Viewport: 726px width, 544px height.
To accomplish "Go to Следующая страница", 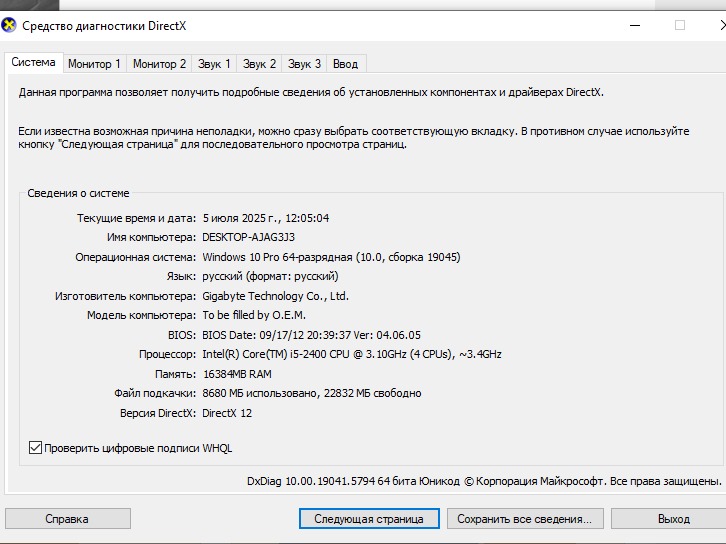I will [369, 519].
